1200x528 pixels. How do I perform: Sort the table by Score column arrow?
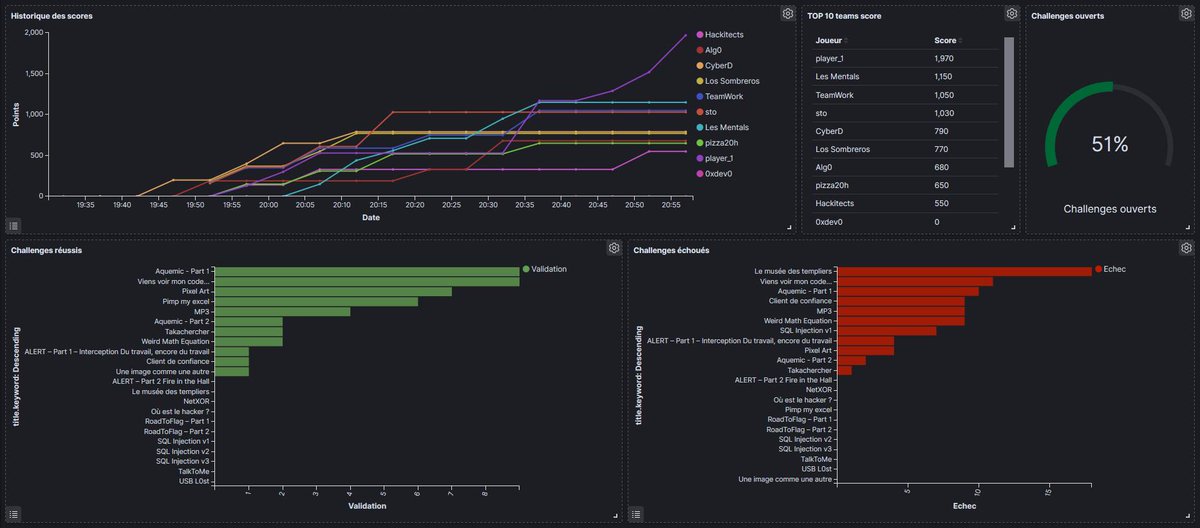961,41
